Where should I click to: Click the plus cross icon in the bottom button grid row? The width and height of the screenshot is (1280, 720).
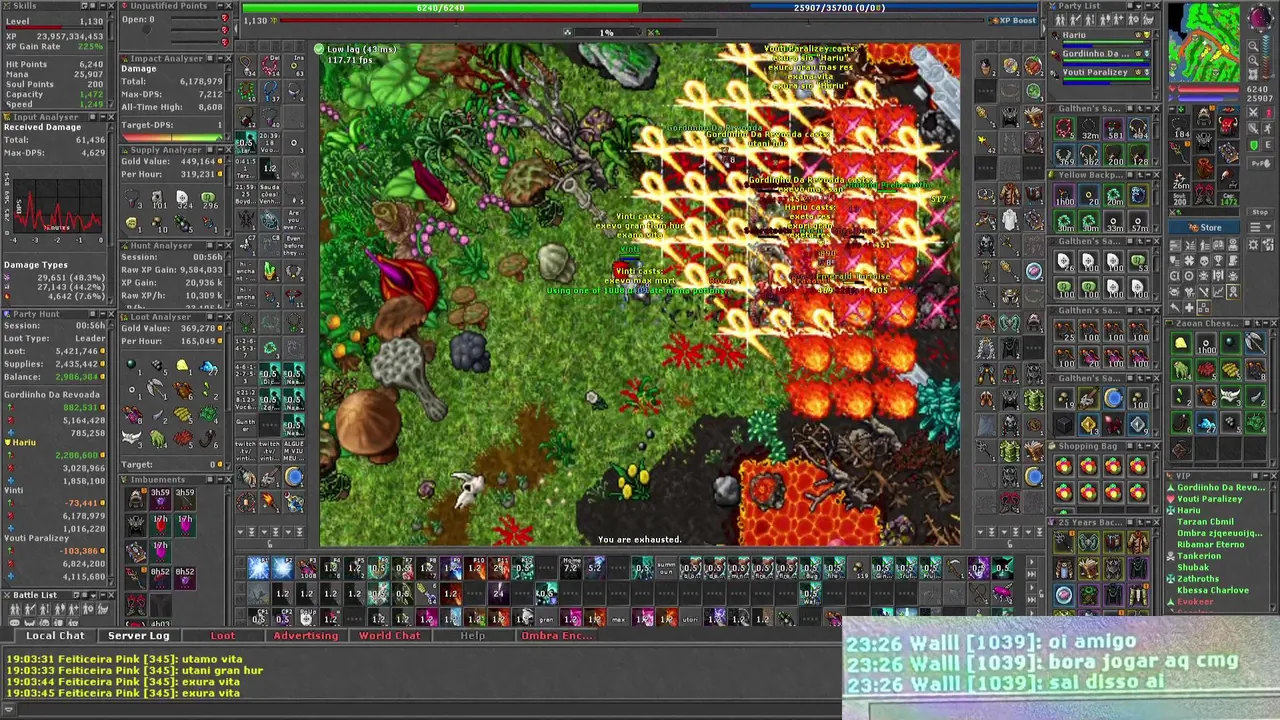pyautogui.click(x=1189, y=307)
